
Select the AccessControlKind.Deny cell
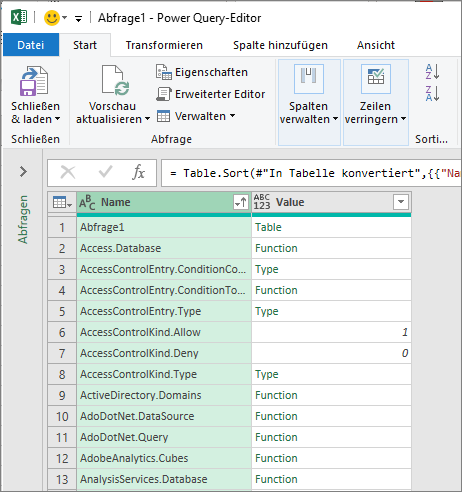coord(164,353)
